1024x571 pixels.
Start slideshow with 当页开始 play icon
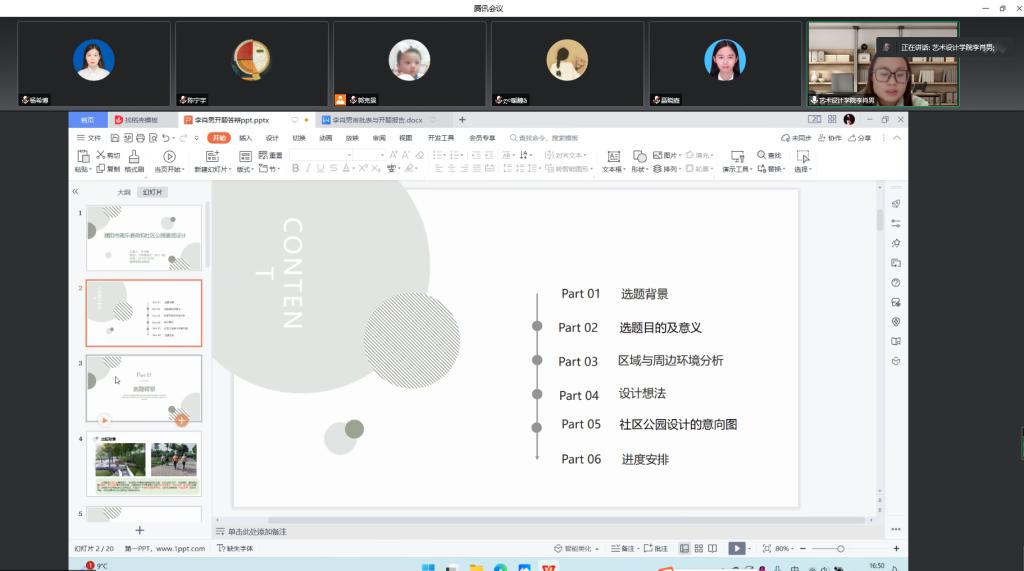169,156
